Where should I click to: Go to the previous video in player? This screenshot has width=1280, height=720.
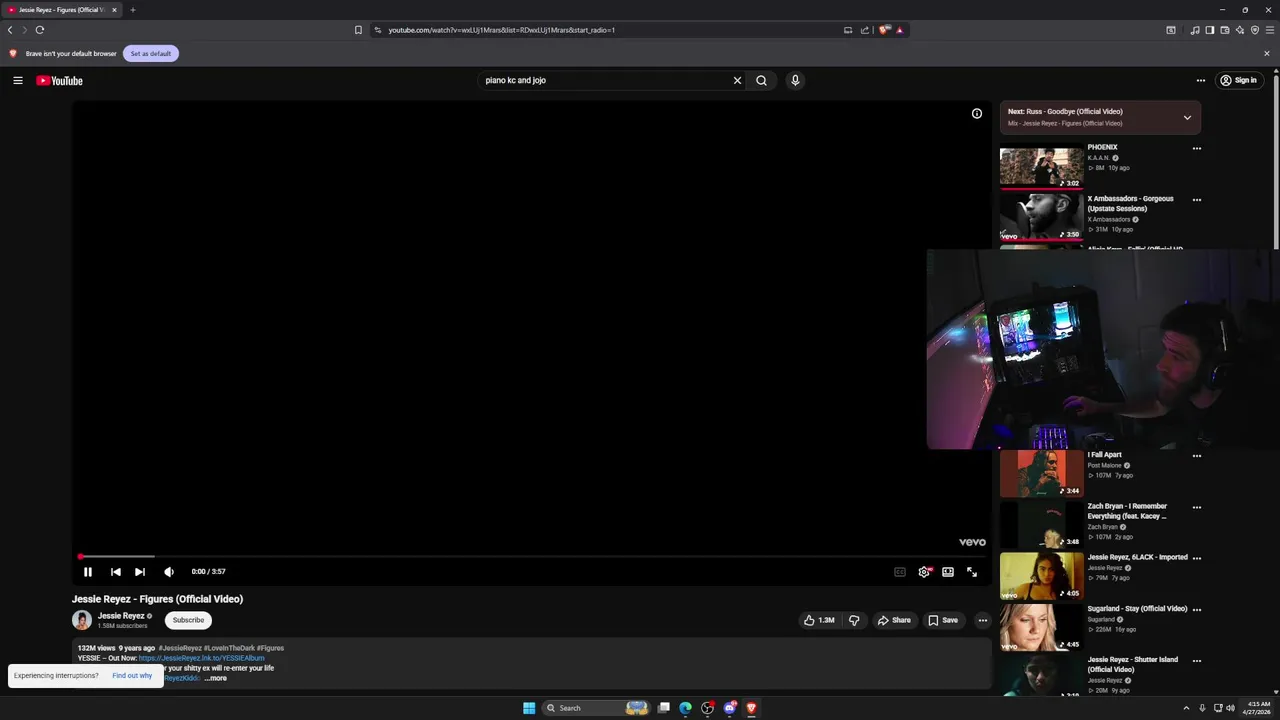click(x=116, y=572)
